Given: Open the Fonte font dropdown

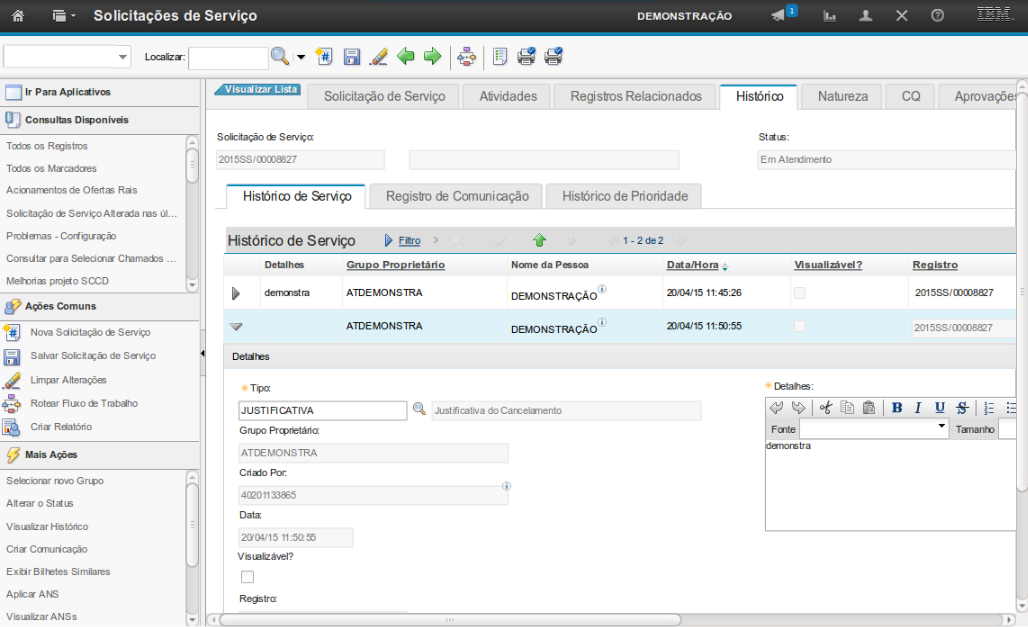Looking at the screenshot, I should (x=941, y=428).
